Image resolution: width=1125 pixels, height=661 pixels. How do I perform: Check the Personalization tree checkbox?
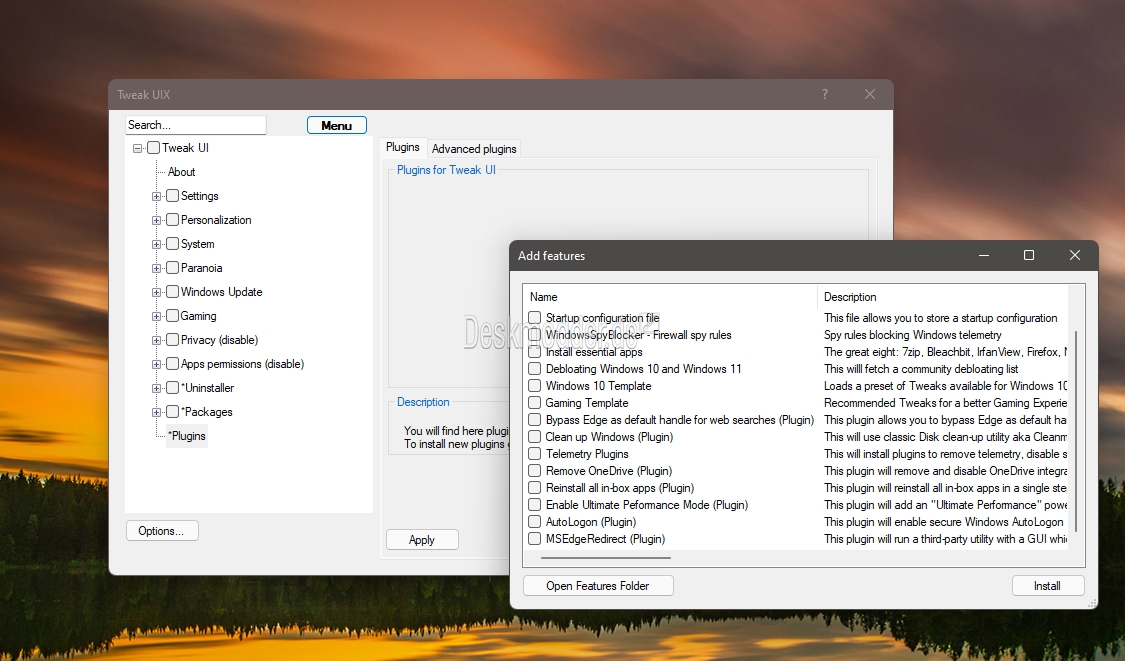coord(172,220)
